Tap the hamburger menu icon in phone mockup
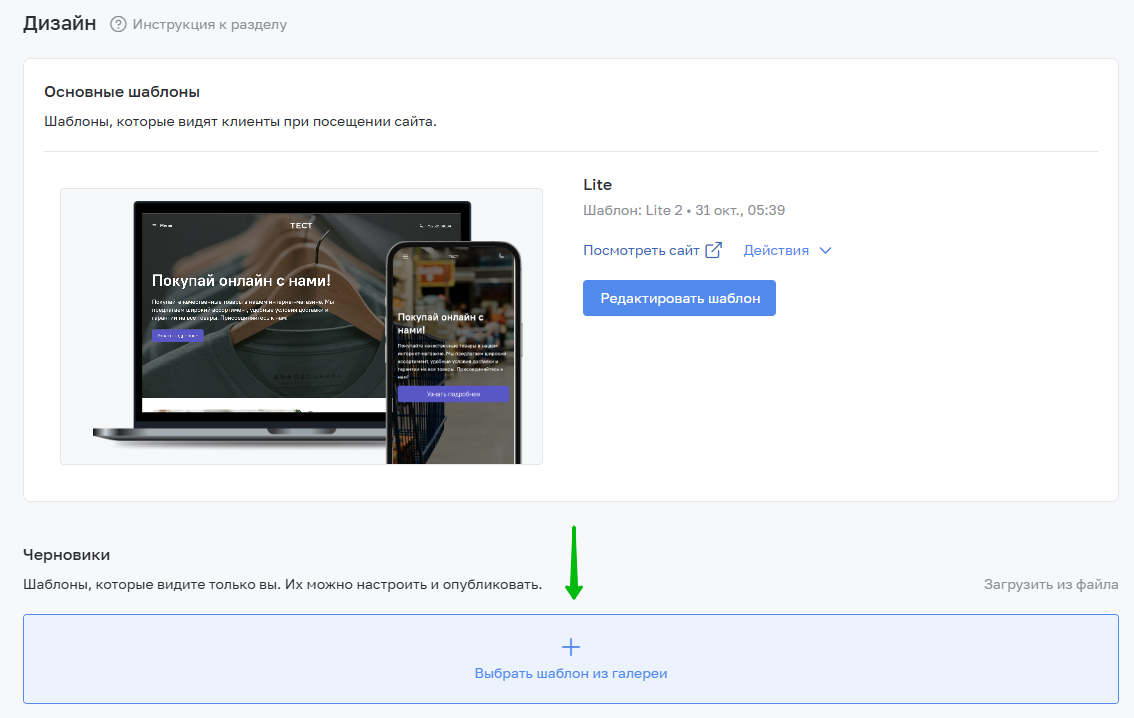The width and height of the screenshot is (1134, 718). 405,257
